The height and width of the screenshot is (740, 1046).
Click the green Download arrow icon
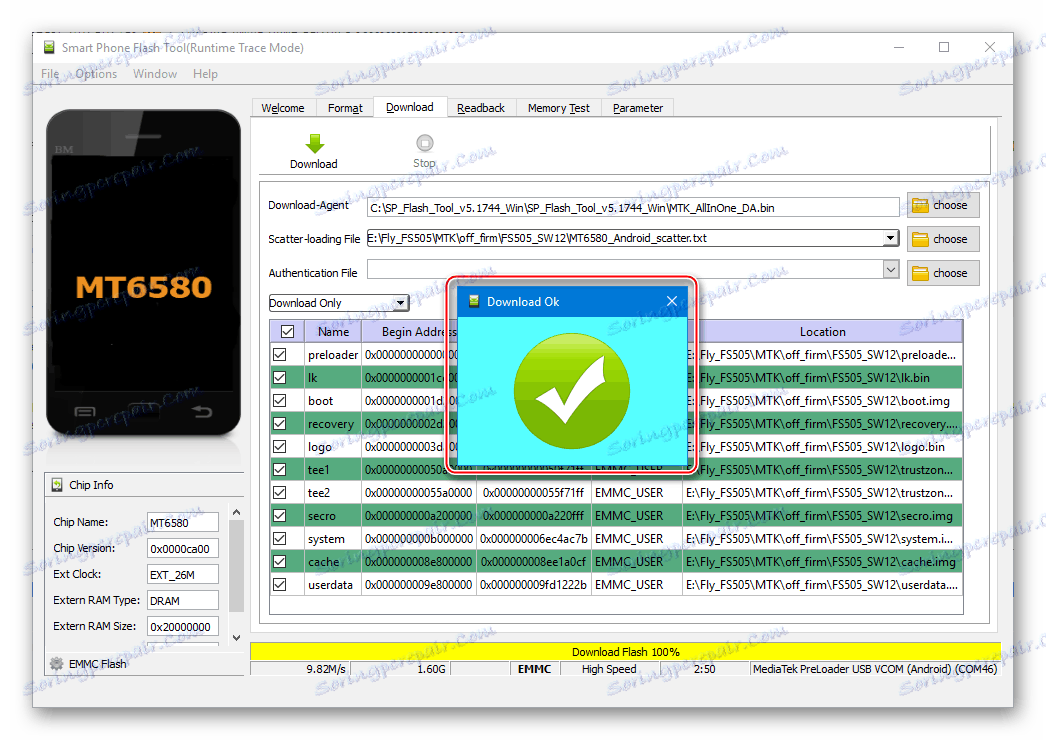pyautogui.click(x=314, y=143)
